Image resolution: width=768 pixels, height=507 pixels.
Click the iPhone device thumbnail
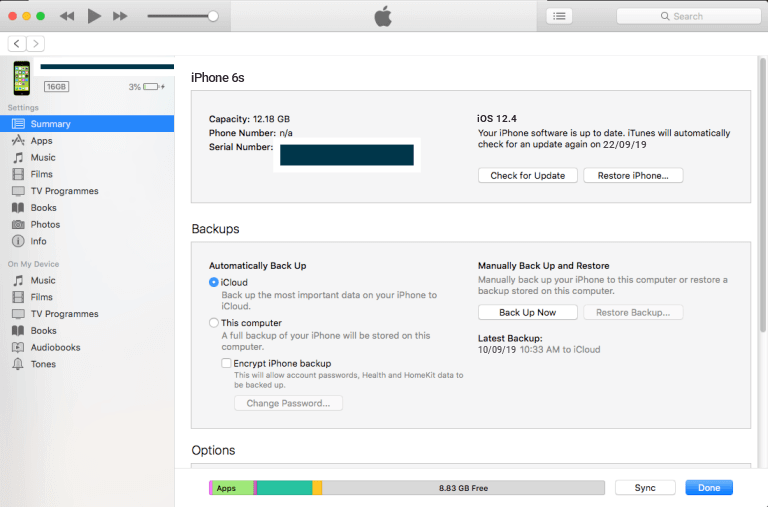(x=22, y=78)
